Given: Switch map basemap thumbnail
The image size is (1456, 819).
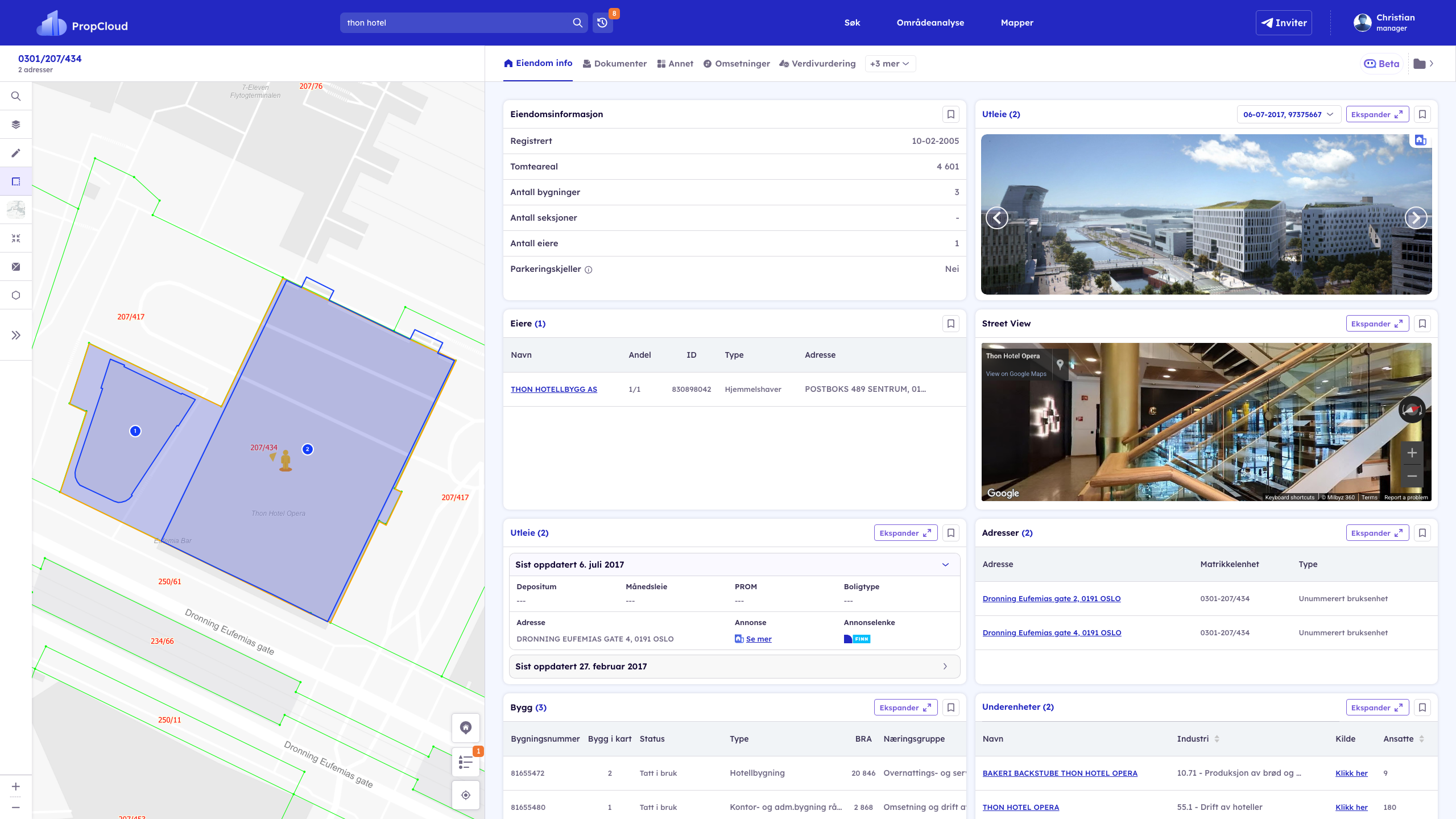Looking at the screenshot, I should [x=16, y=210].
